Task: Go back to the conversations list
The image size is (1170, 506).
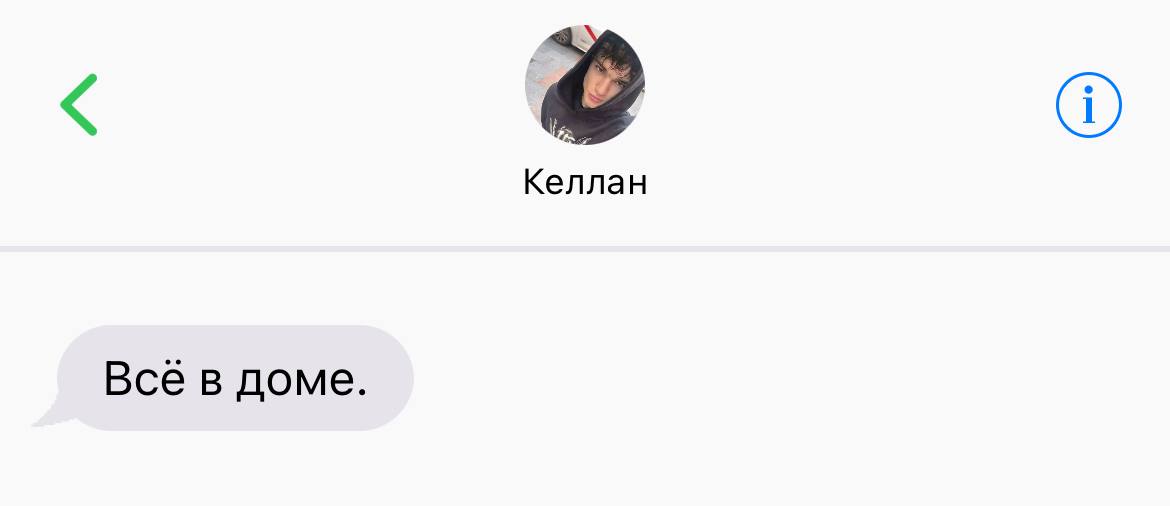Action: tap(79, 104)
